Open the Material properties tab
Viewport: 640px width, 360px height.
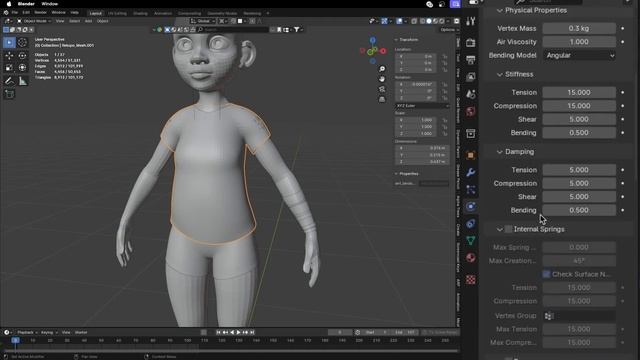(471, 258)
